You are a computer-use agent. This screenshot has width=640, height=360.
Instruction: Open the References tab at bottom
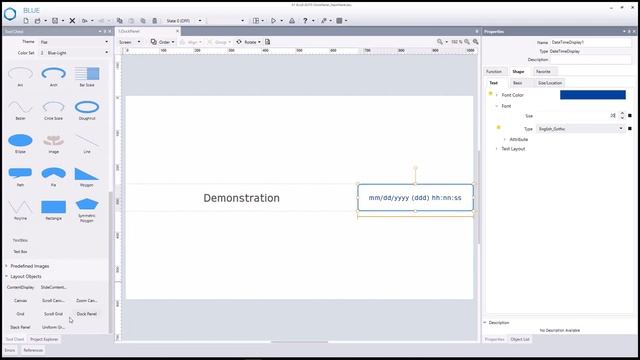pos(33,350)
